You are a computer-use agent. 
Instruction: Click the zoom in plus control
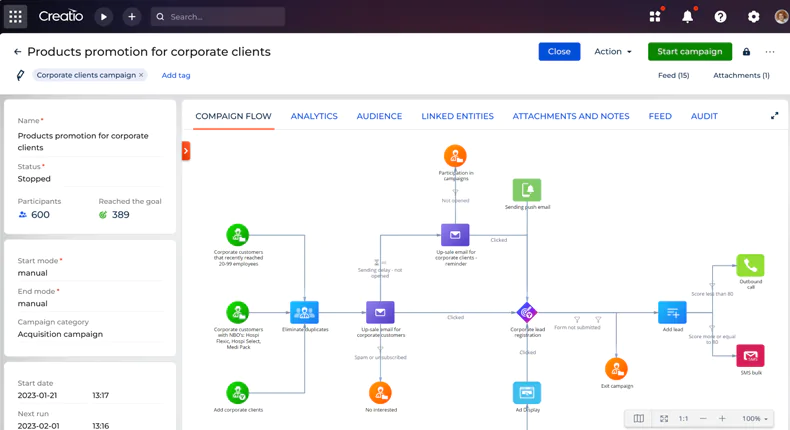click(x=722, y=418)
